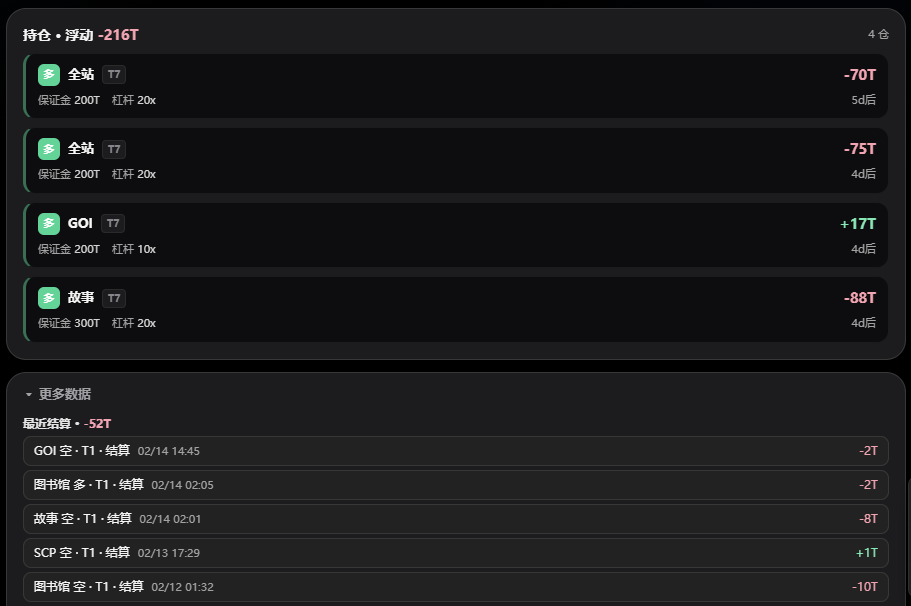Click the T7 tag on the 全站 -75T position

click(x=114, y=149)
